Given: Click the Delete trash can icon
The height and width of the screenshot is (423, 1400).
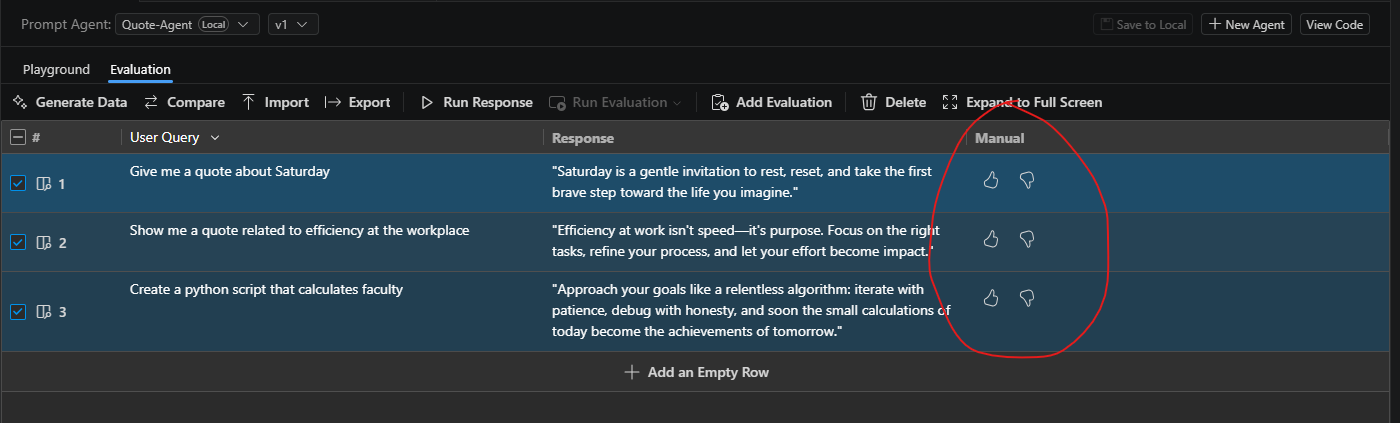Looking at the screenshot, I should click(869, 102).
